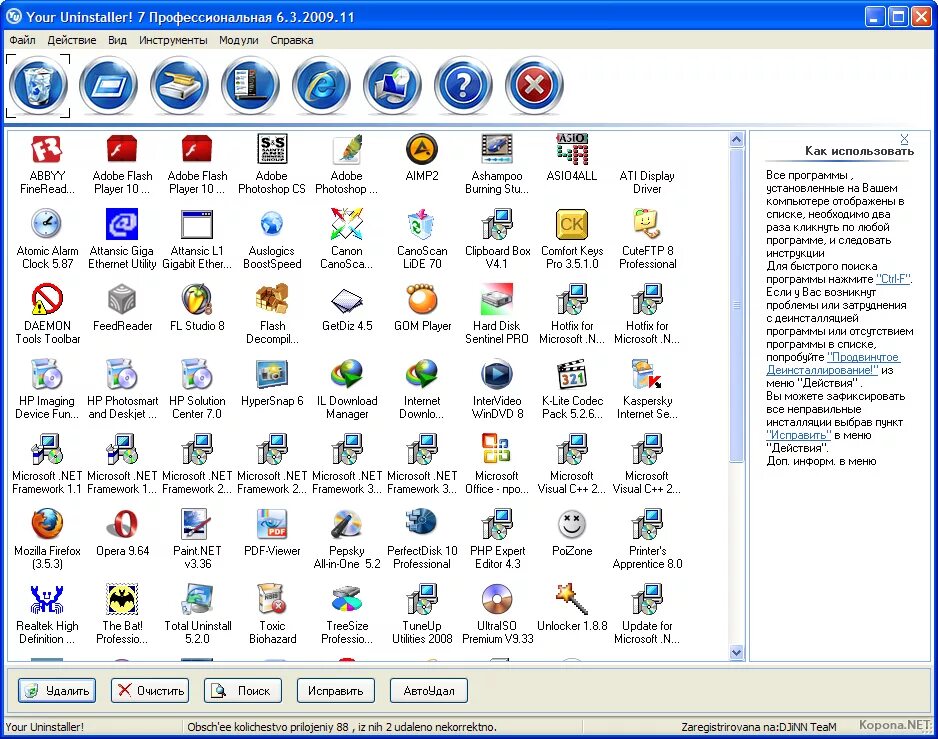Click the Удалить button
This screenshot has width=938, height=739.
[57, 691]
